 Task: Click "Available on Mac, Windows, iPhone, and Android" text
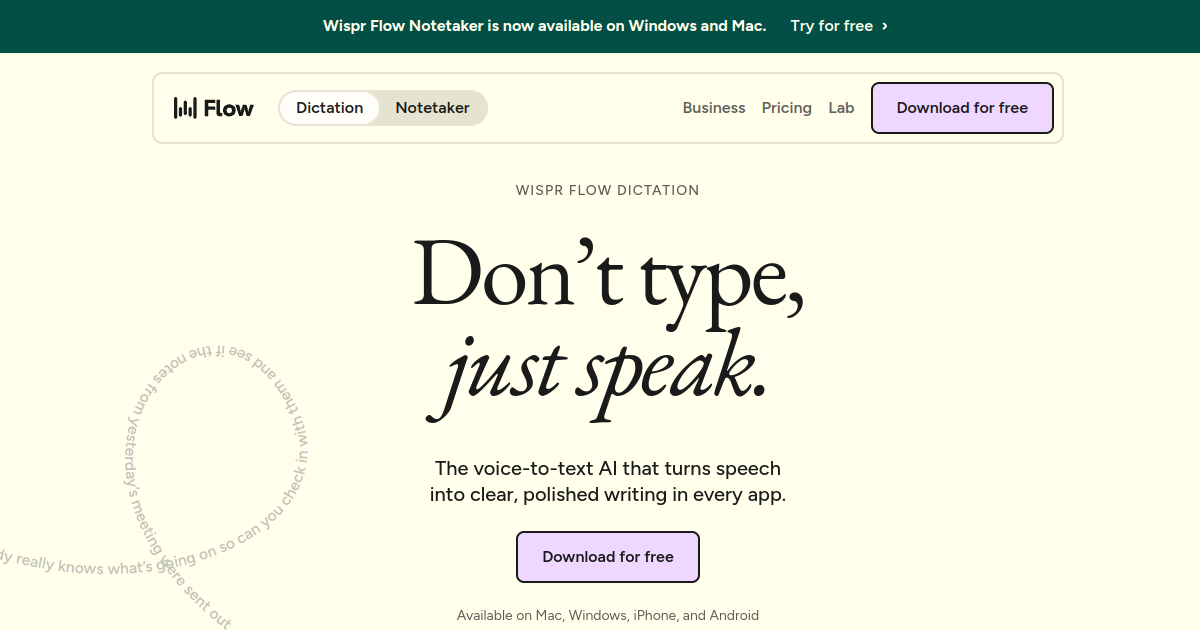point(608,615)
